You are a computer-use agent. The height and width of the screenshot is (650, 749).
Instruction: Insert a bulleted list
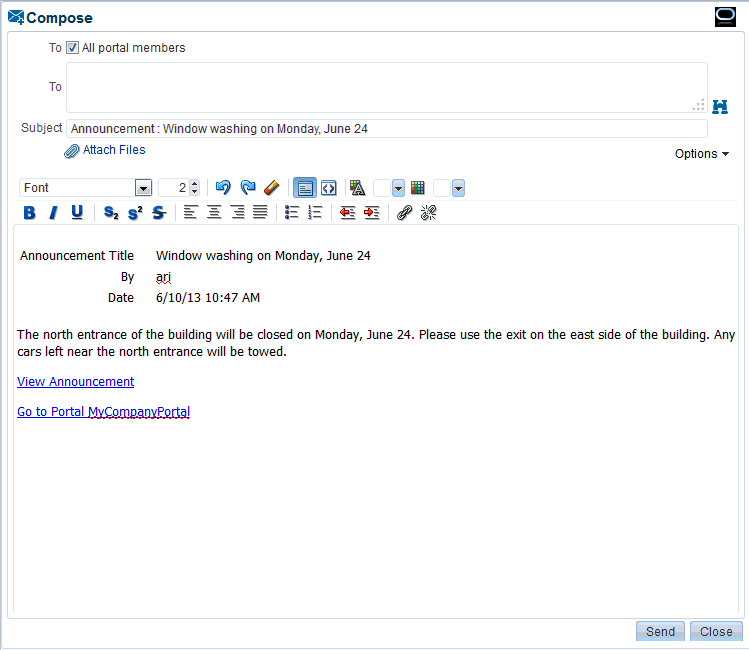[x=292, y=212]
